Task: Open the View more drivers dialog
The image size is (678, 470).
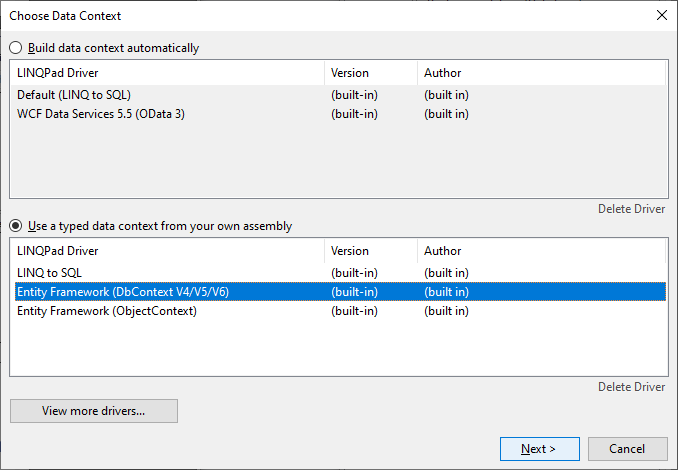Action: click(x=94, y=411)
